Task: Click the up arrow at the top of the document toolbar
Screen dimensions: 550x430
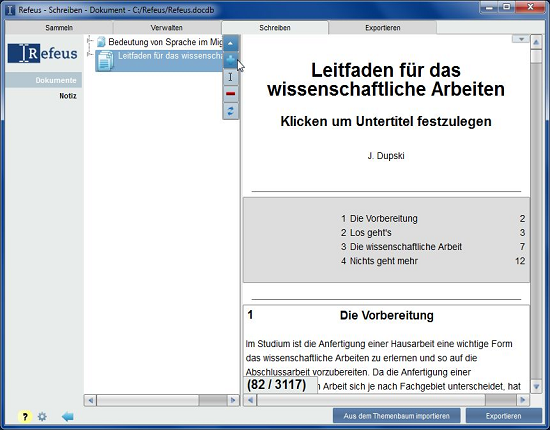Action: click(230, 43)
